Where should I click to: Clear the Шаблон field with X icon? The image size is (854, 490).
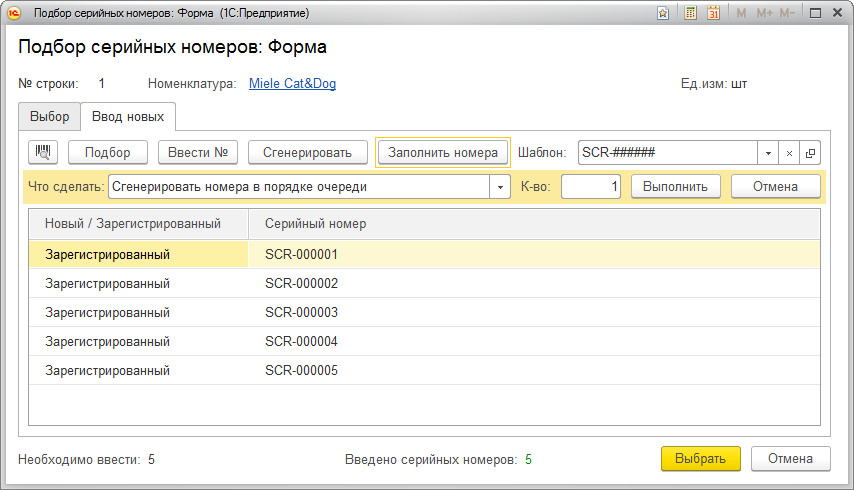pos(789,153)
